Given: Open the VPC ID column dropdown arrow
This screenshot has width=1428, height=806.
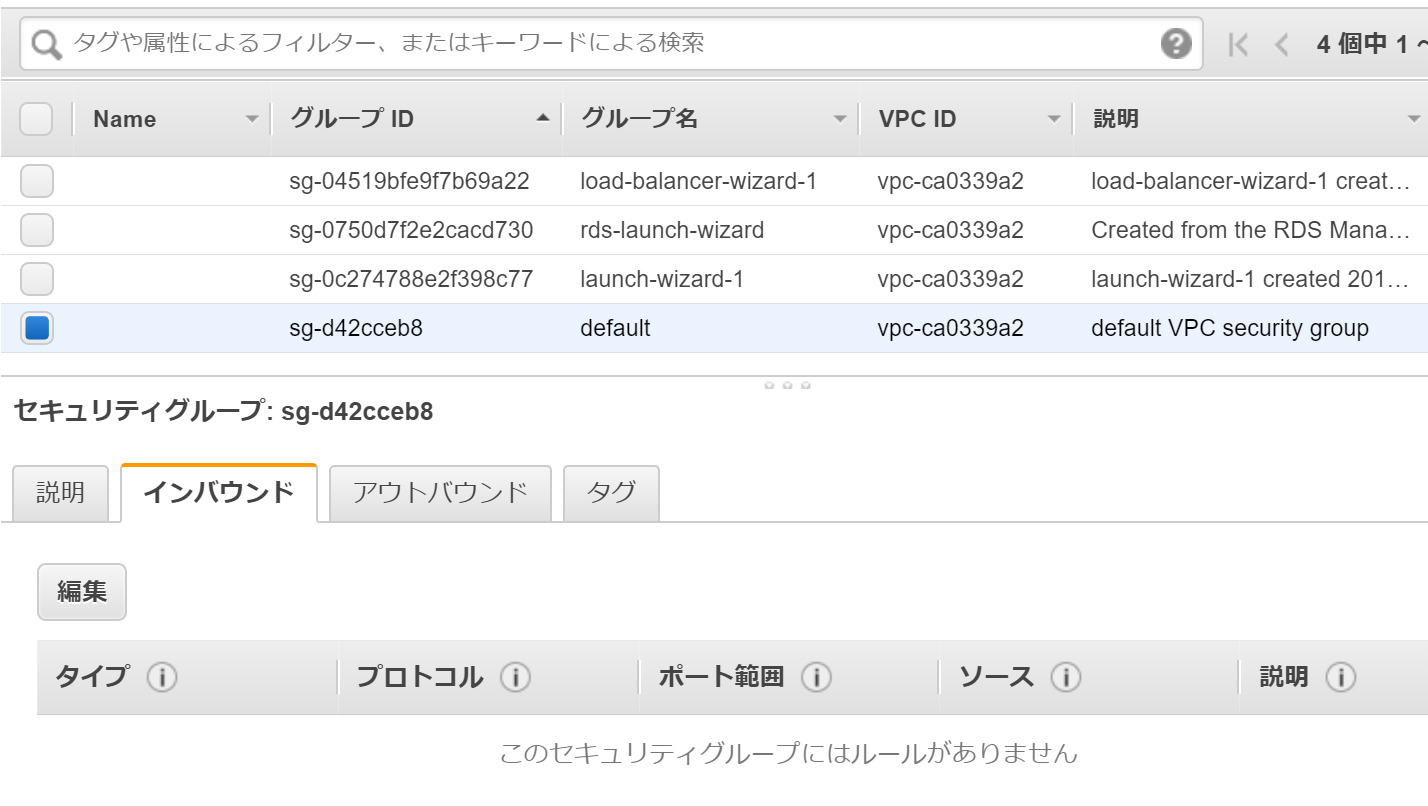Looking at the screenshot, I should click(1053, 120).
